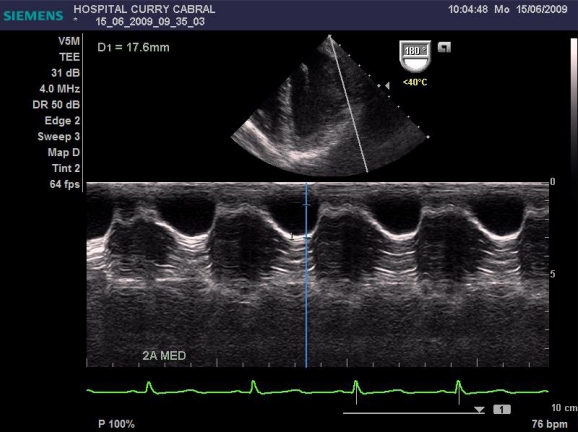Select the Edge 2 parameter
Image resolution: width=578 pixels, height=432 pixels.
(x=62, y=121)
